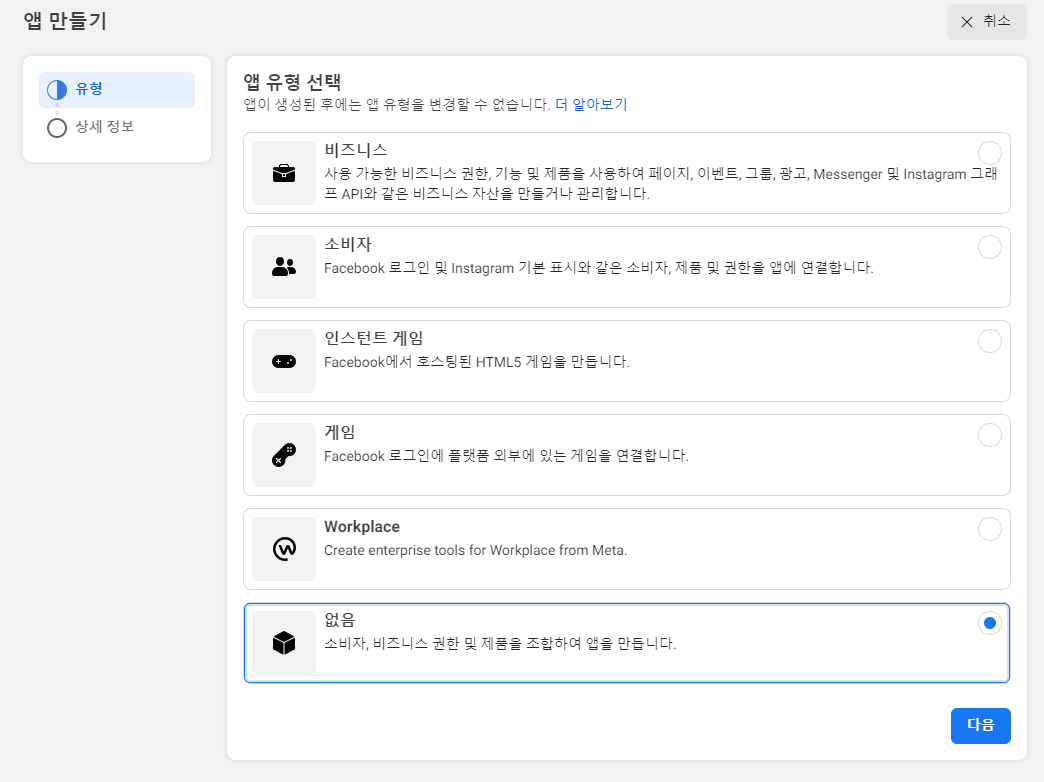
Task: Cancel app creation with 취소 button
Action: [x=986, y=22]
